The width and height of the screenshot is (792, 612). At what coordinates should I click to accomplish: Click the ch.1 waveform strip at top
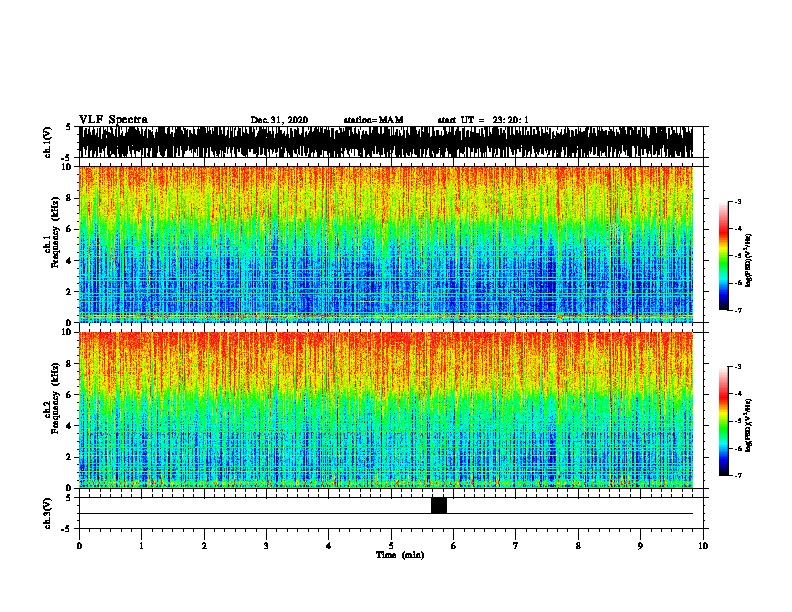(x=386, y=142)
